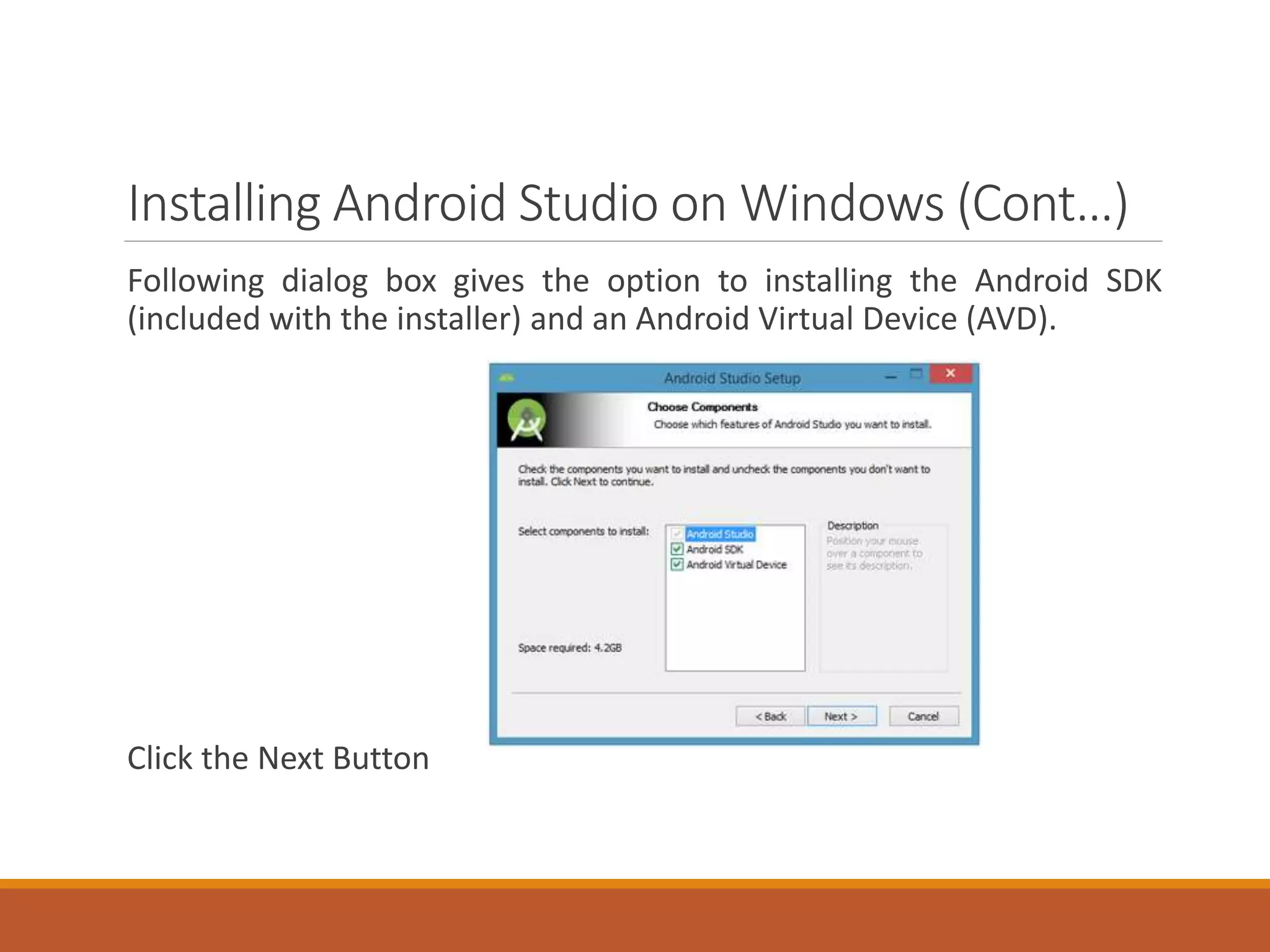Image resolution: width=1270 pixels, height=952 pixels.
Task: Uncheck the Android SDK checkbox
Action: pyautogui.click(x=677, y=549)
